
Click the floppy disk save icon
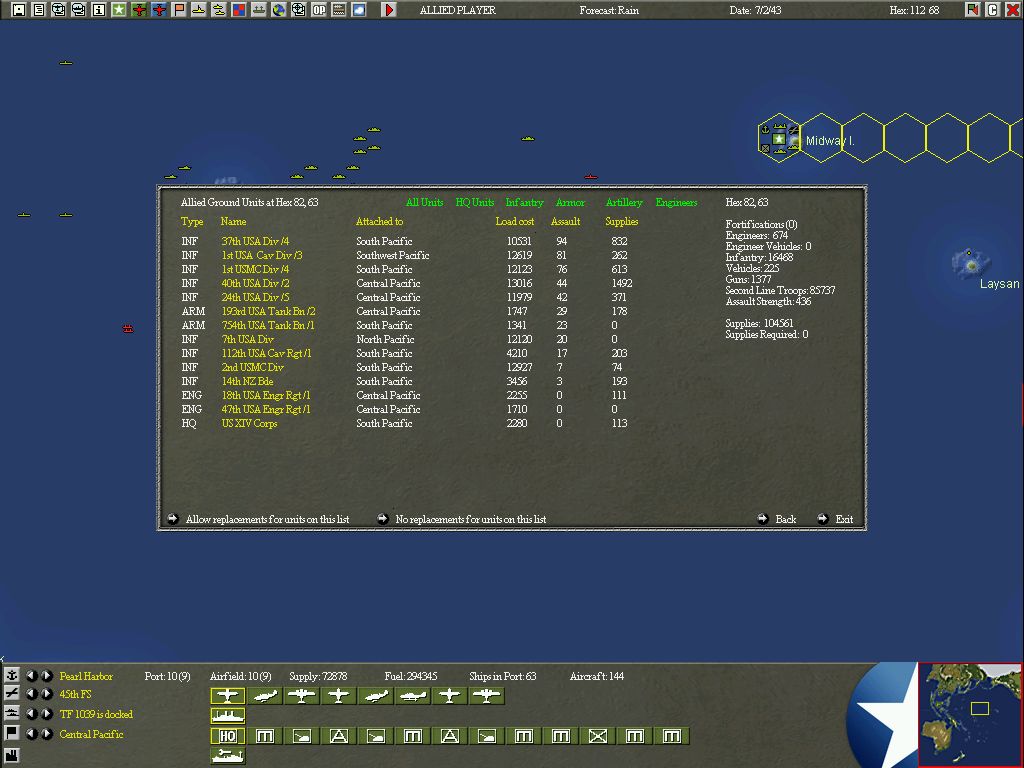(19, 10)
